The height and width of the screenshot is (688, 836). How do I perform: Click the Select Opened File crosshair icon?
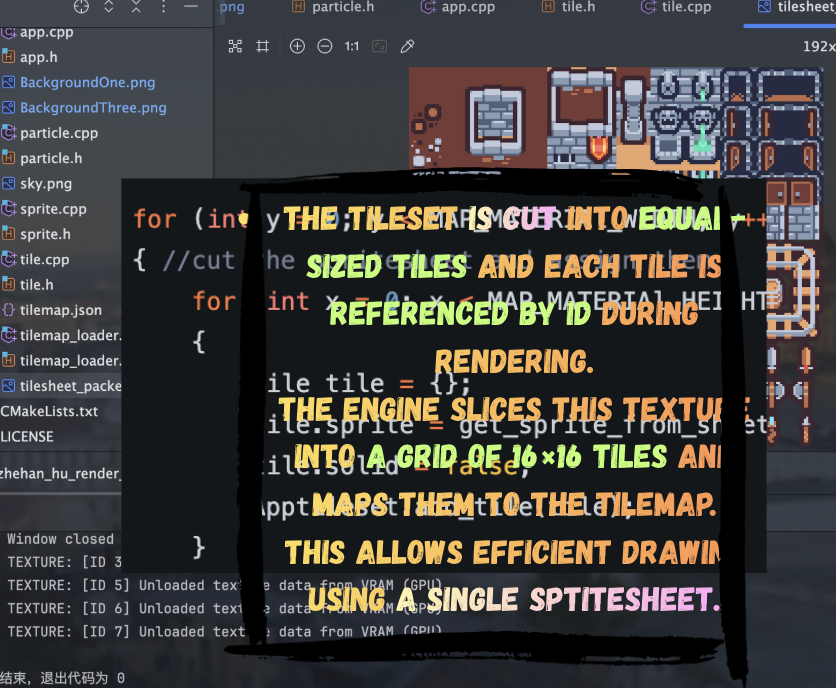[x=81, y=7]
